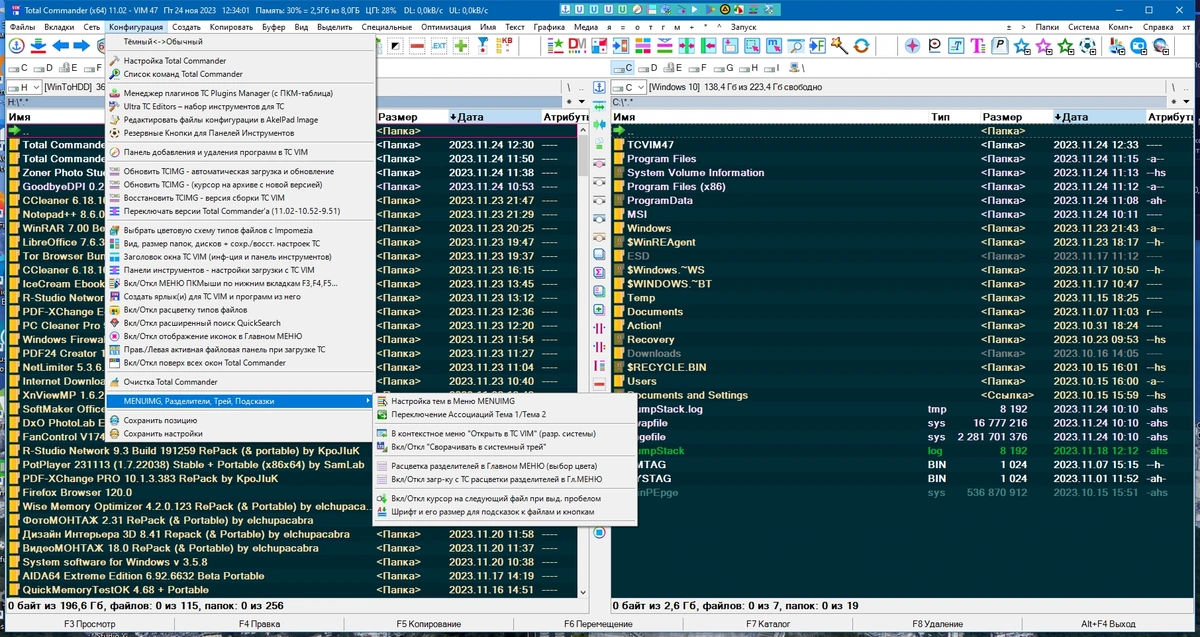Click the pink compass star toolbar icon

(x=913, y=45)
